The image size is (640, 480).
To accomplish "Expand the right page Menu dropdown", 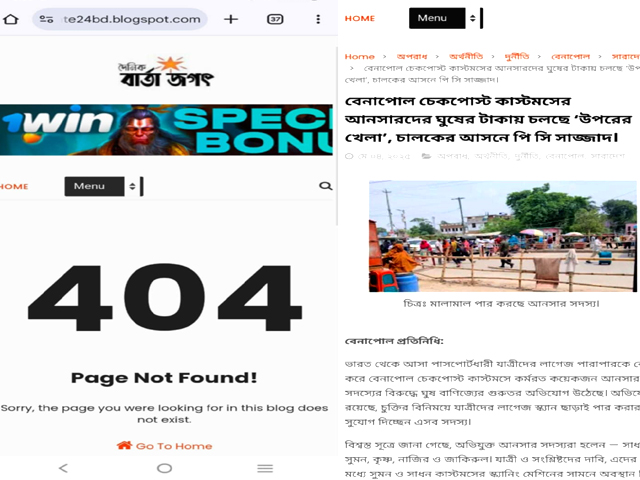I will (437, 18).
